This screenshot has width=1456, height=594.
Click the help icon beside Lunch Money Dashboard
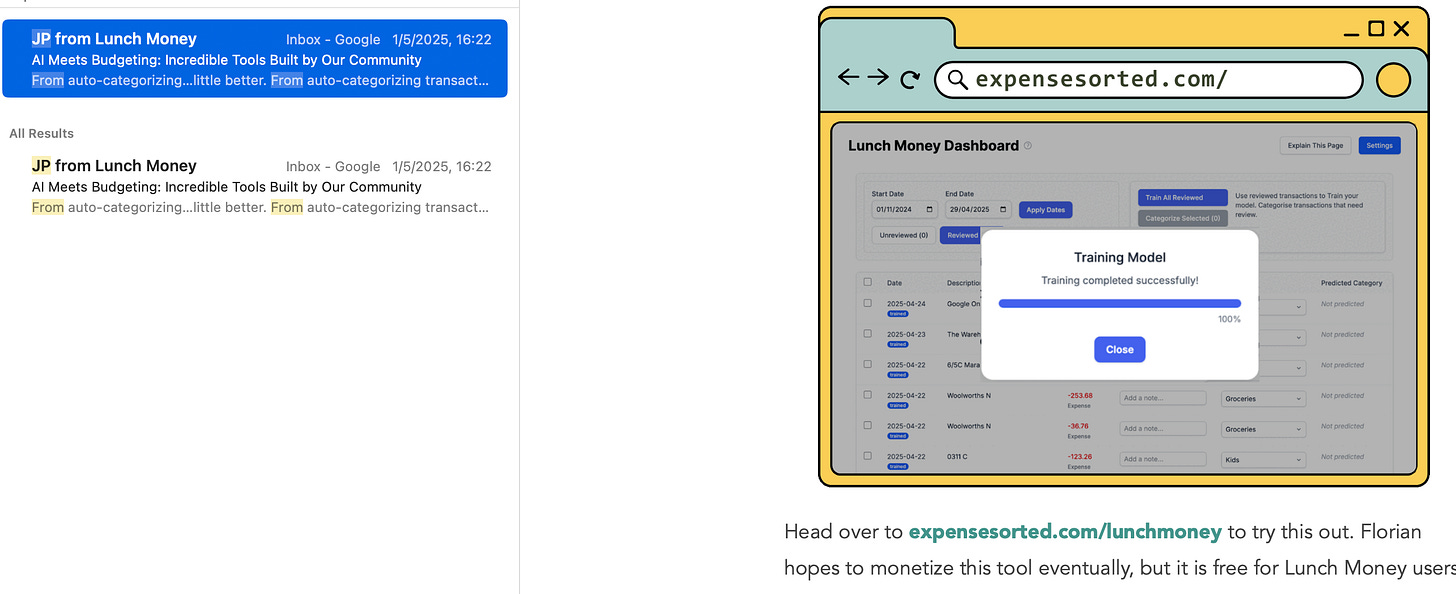coord(1028,146)
